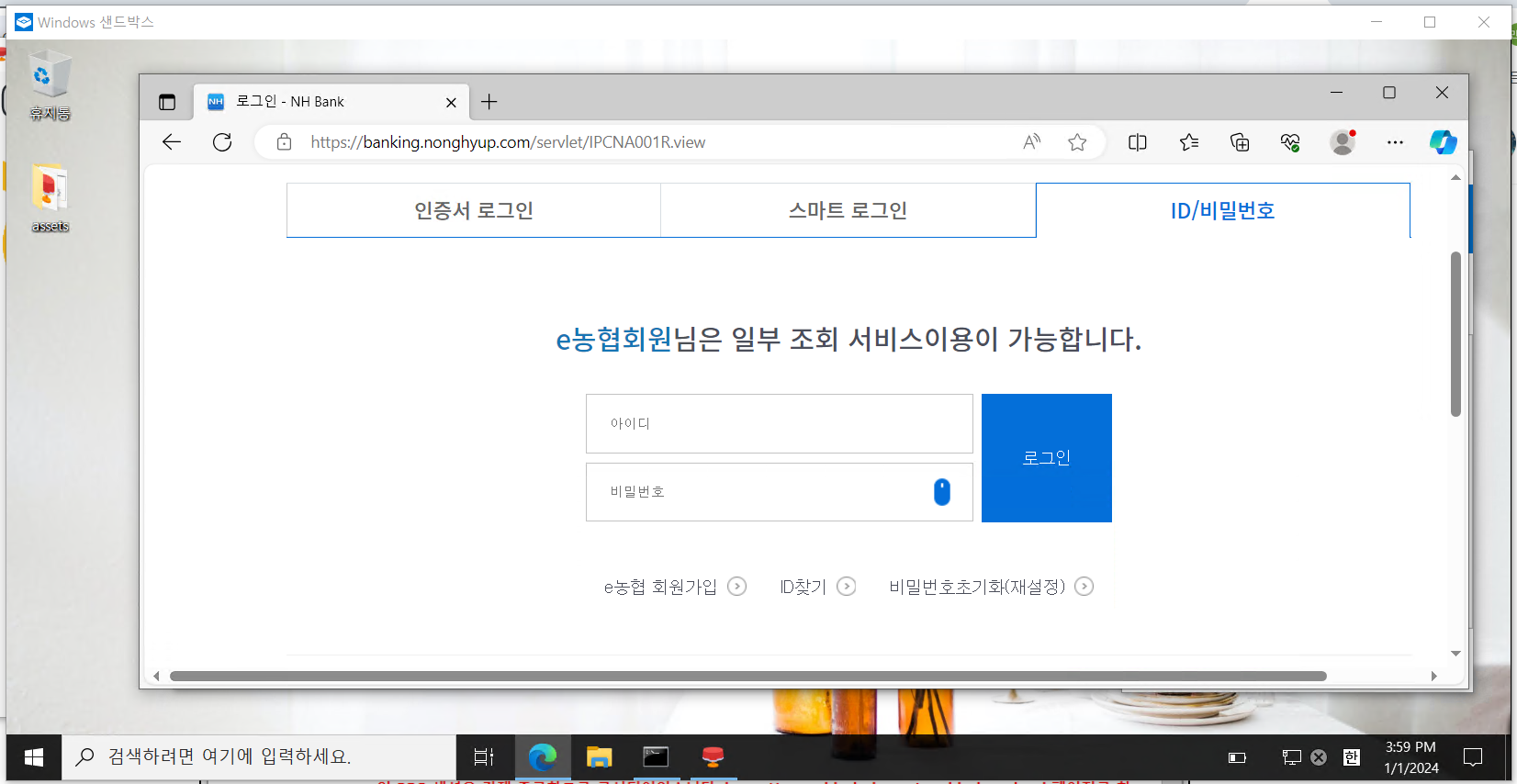1517x784 pixels.
Task: Open 비밀번호초기화(재설정) link
Action: [991, 587]
